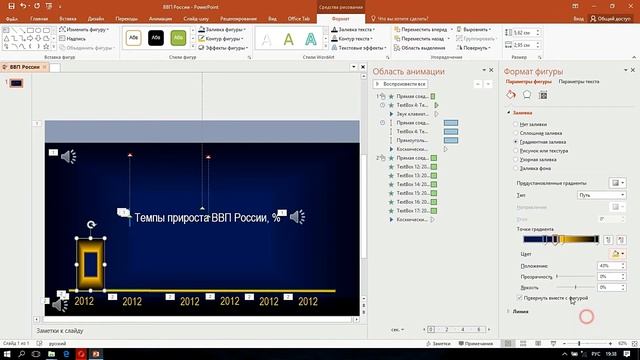Open gradient stop Цвет color picker
640x360 pixels.
point(618,254)
